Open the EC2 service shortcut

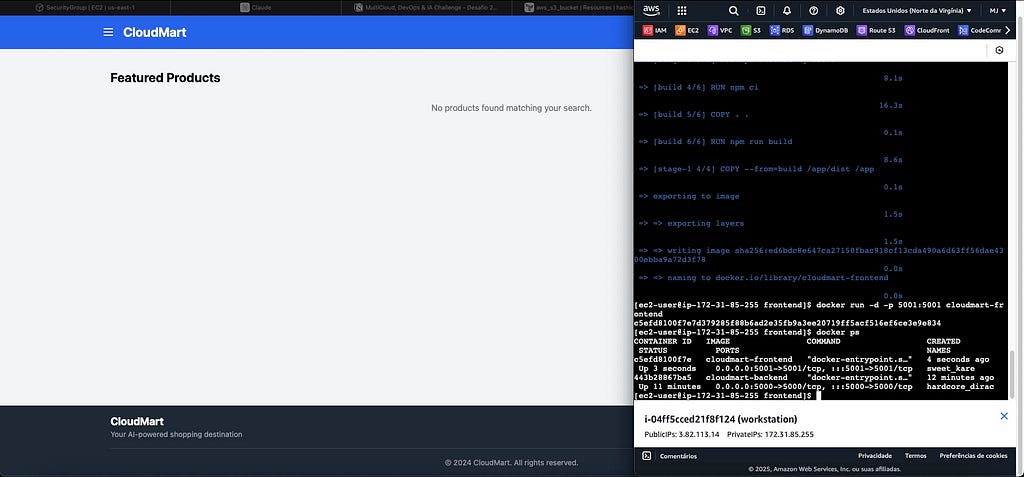(x=687, y=30)
